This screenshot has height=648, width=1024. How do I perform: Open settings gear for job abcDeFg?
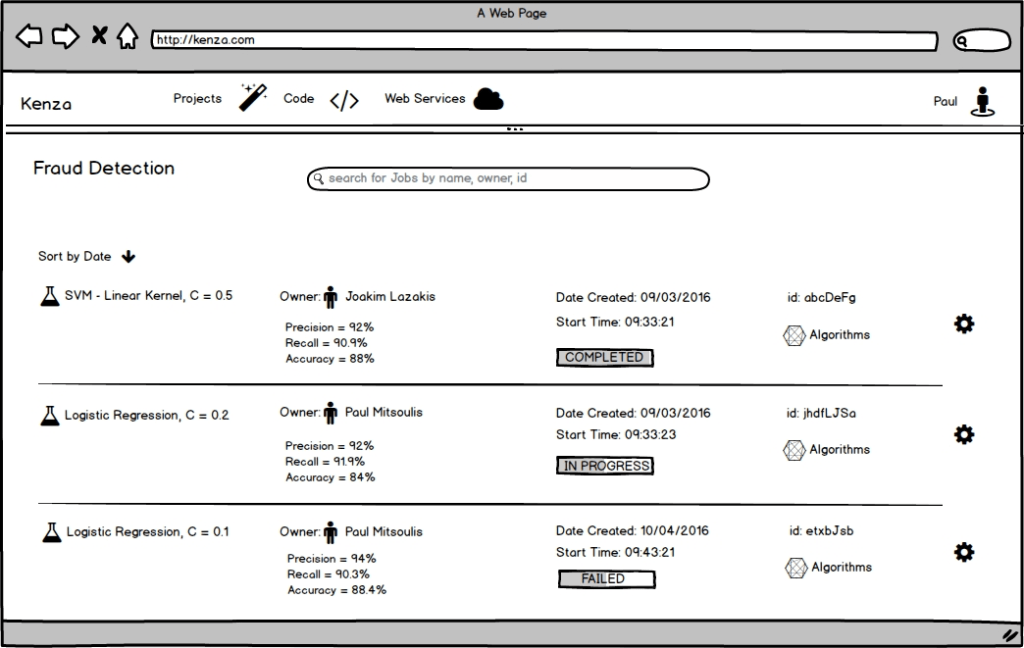(964, 323)
